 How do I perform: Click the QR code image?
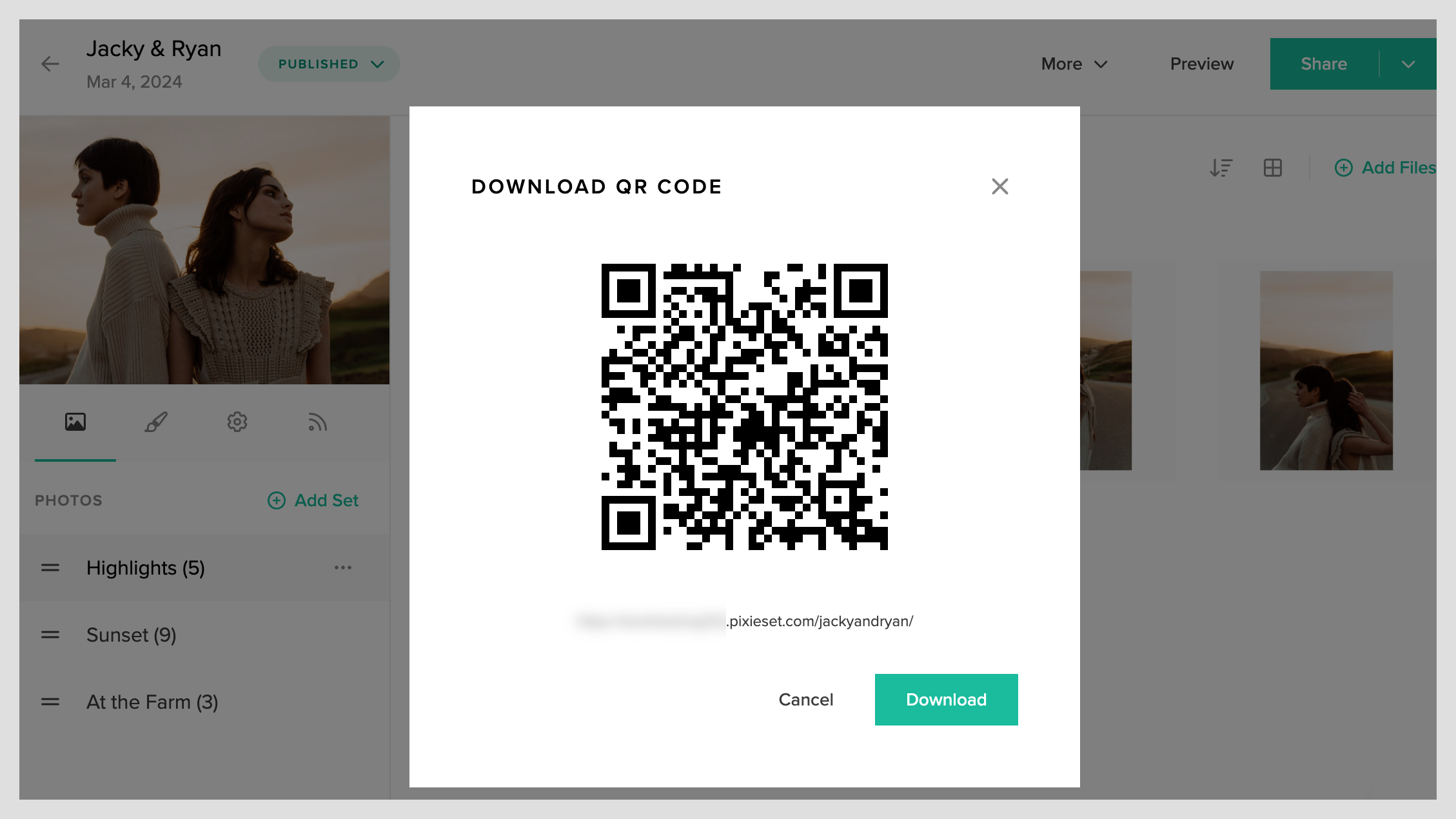745,407
